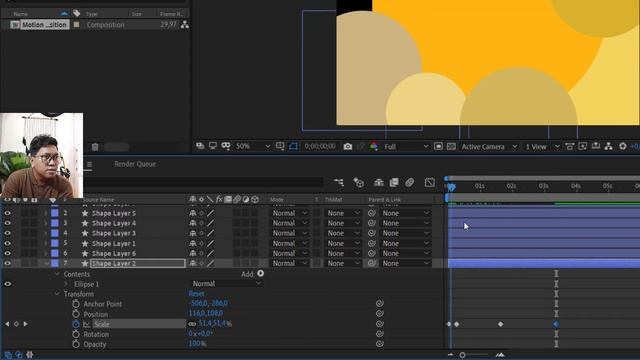
Task: Hide Shape Layer 4 using eye icon
Action: [x=7, y=223]
